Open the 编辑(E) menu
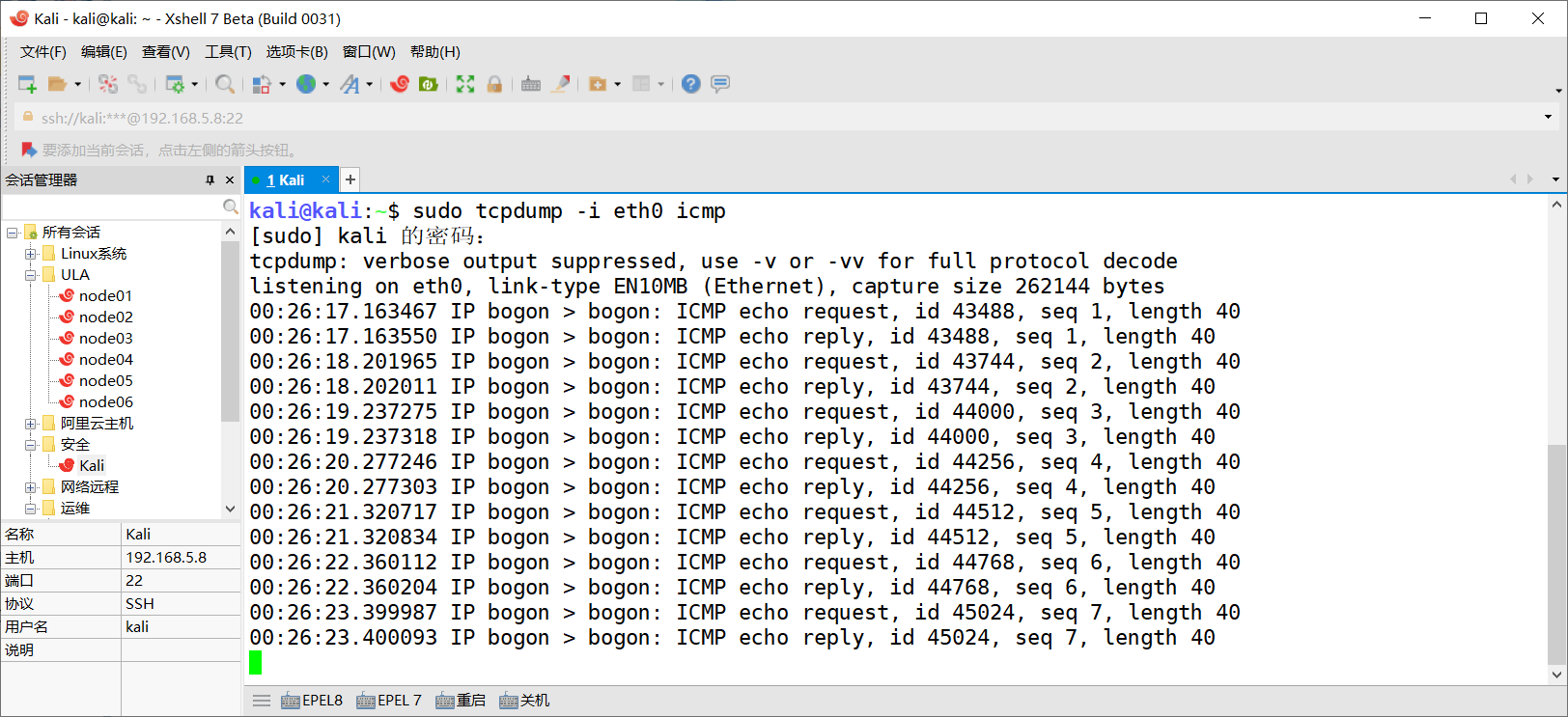This screenshot has width=1568, height=717. [104, 51]
